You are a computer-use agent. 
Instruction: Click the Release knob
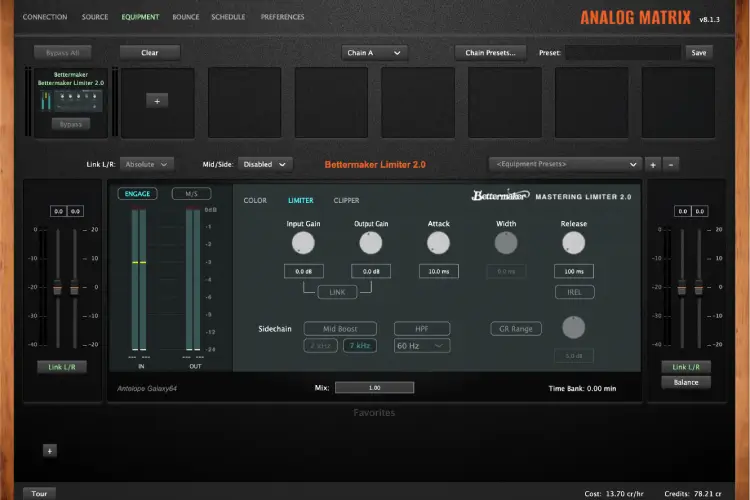[x=573, y=242]
